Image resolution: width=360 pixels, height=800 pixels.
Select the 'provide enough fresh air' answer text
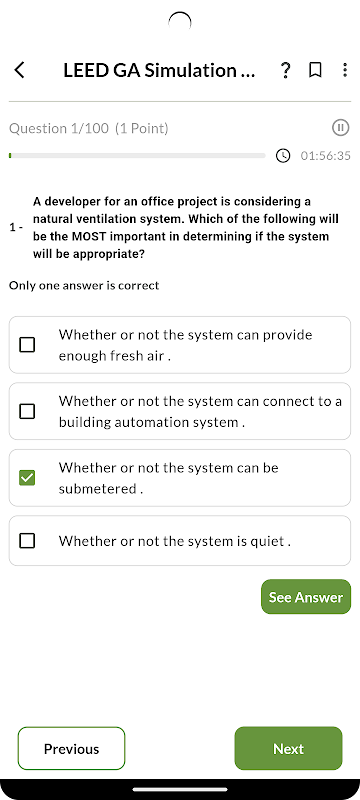coord(186,345)
